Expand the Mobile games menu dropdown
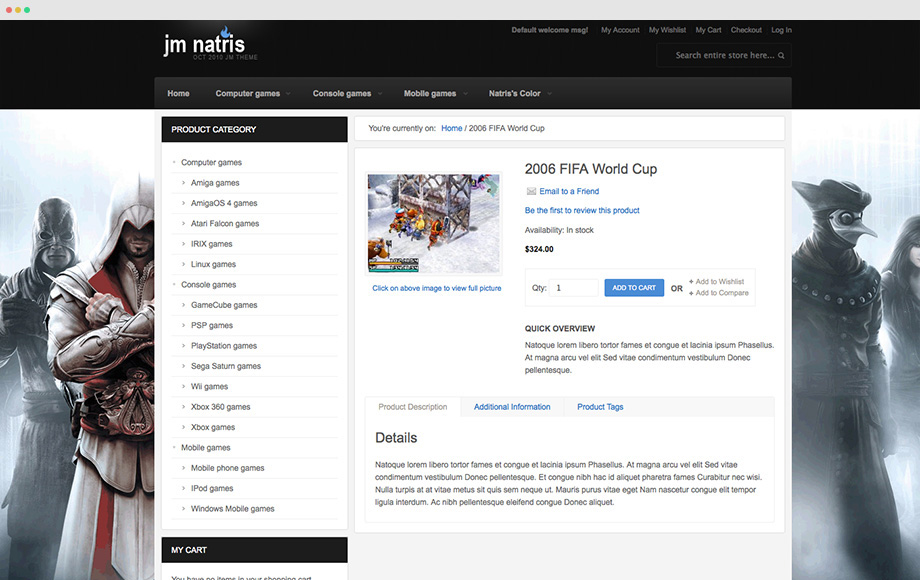 (x=465, y=94)
